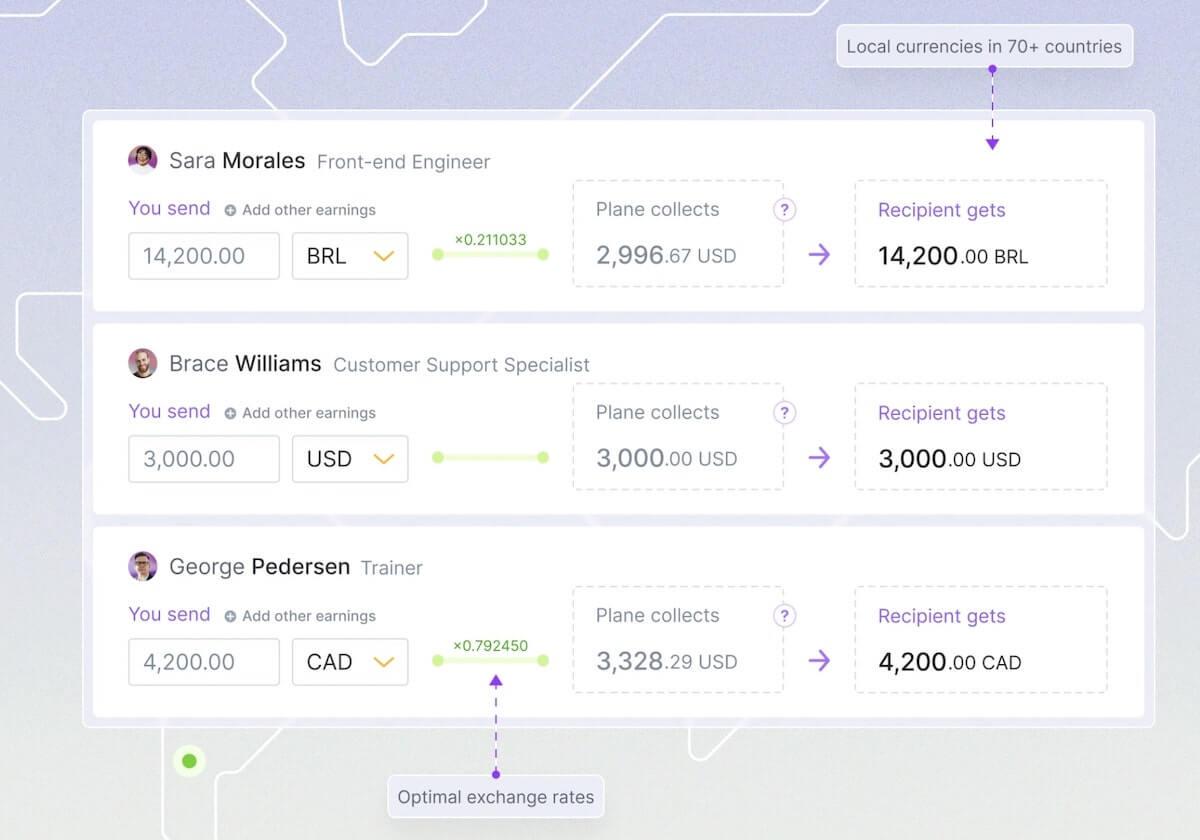Add other earnings for Brace Williams
Image resolution: width=1200 pixels, height=840 pixels.
(300, 413)
